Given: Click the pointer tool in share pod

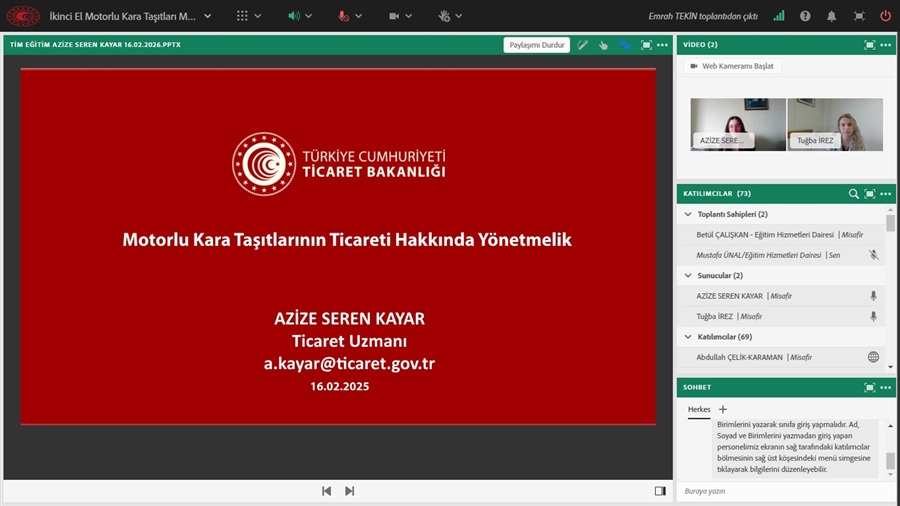Looking at the screenshot, I should pyautogui.click(x=604, y=45).
